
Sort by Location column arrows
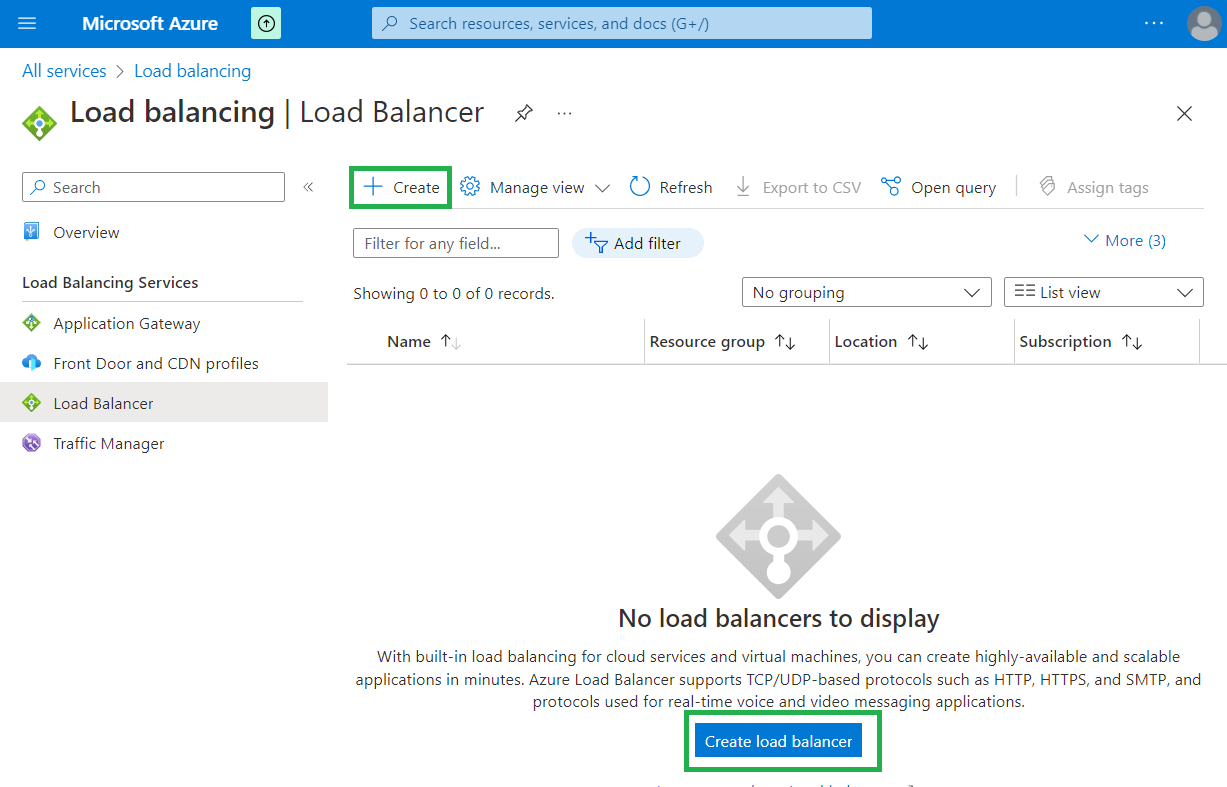click(x=918, y=342)
